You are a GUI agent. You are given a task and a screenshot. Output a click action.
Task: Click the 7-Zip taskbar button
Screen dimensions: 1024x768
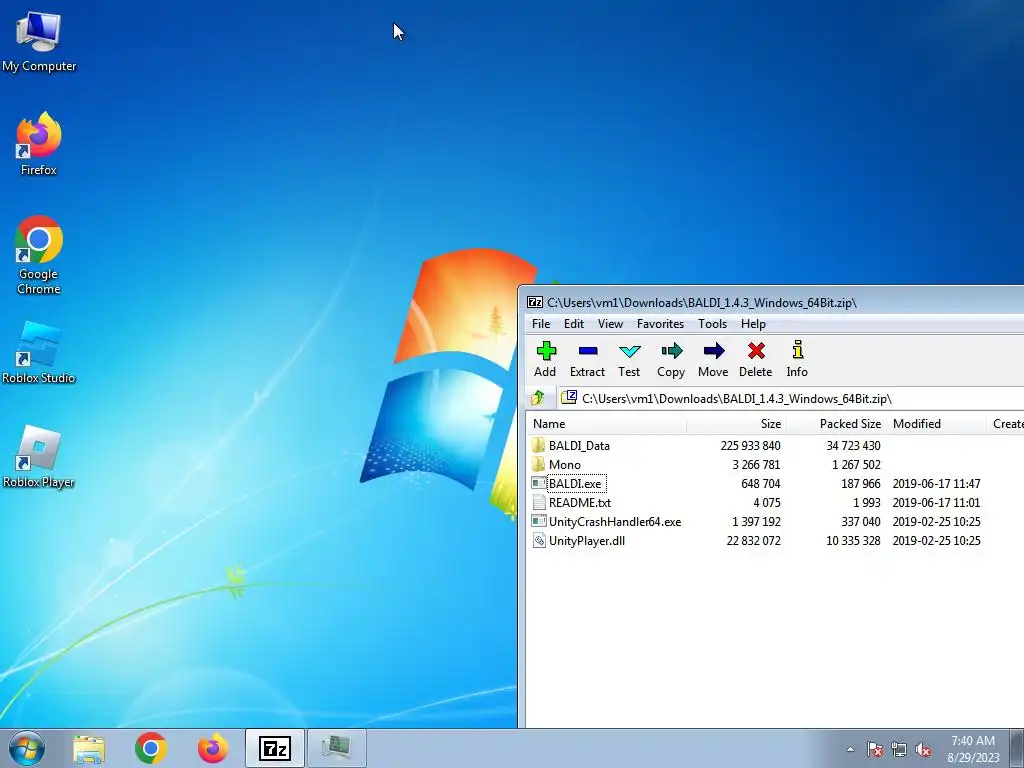[274, 748]
